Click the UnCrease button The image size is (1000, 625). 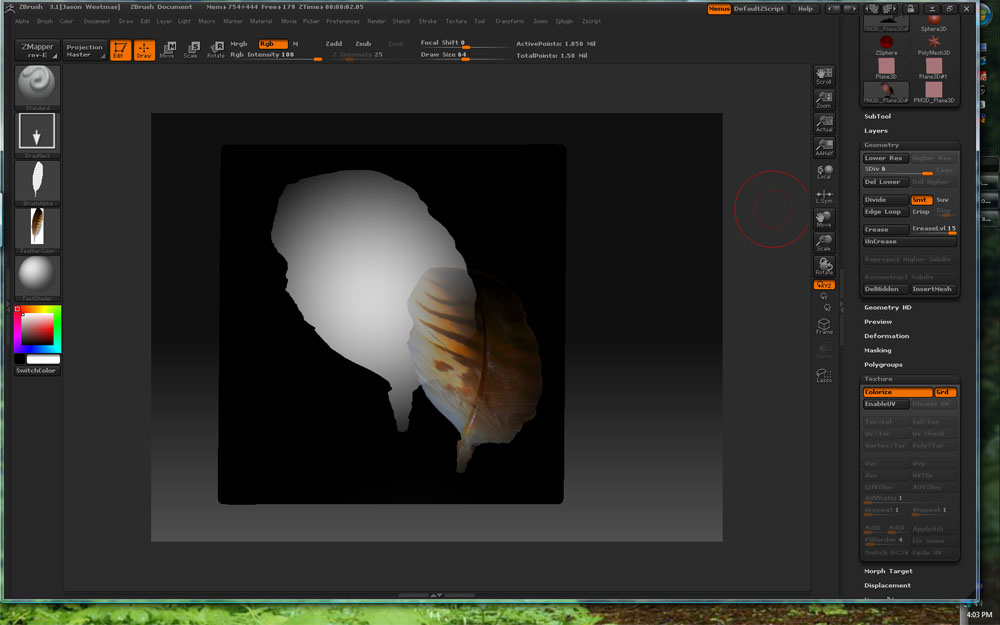(909, 242)
